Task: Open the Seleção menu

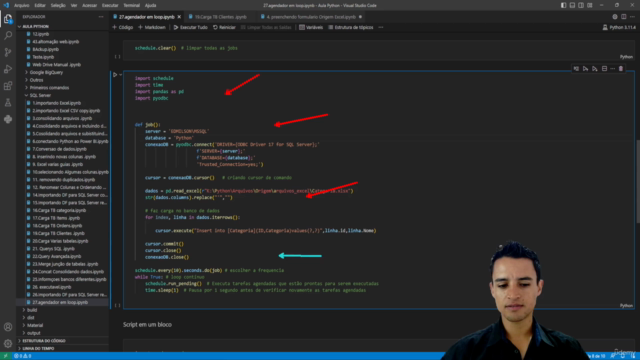Action: (x=58, y=5)
